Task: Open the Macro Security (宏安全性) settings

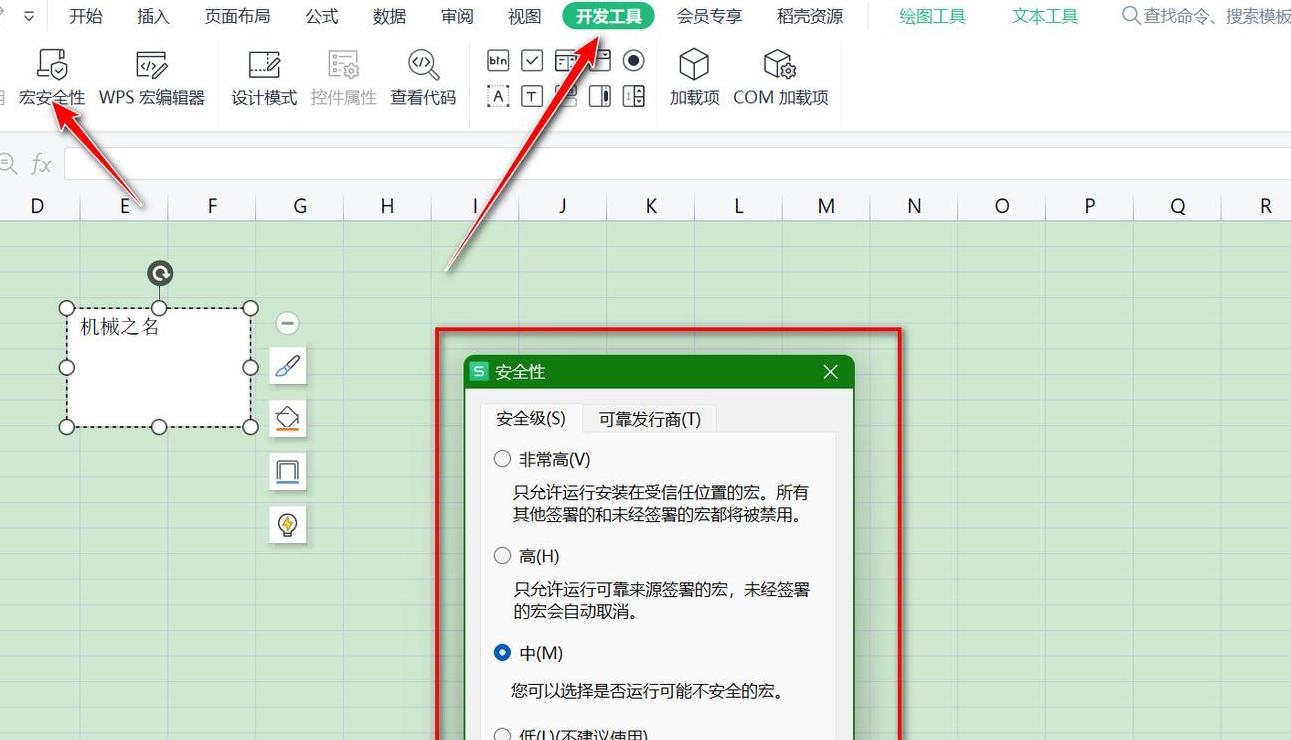Action: (52, 78)
